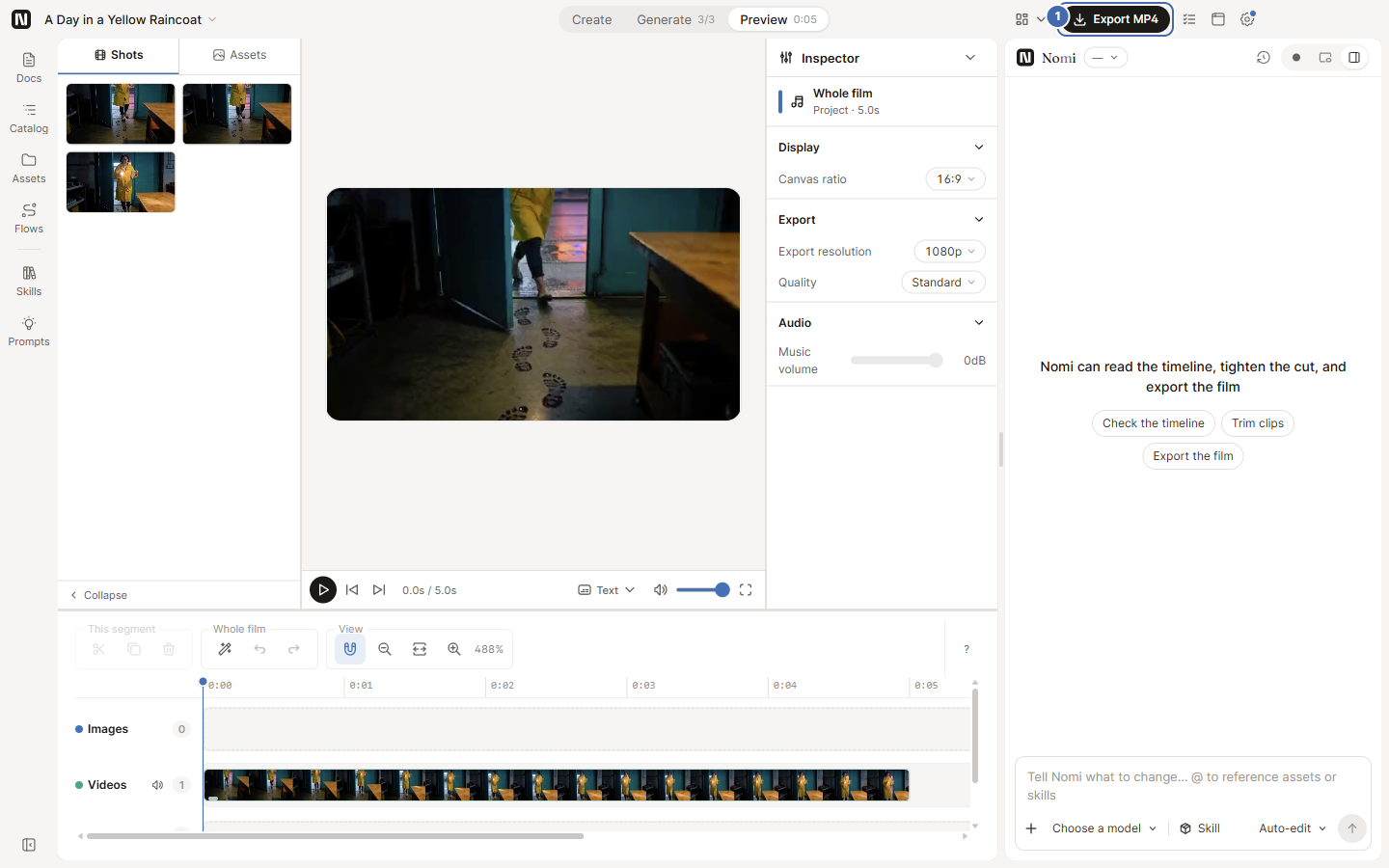
Task: Adjust the preview player volume slider
Action: point(702,590)
